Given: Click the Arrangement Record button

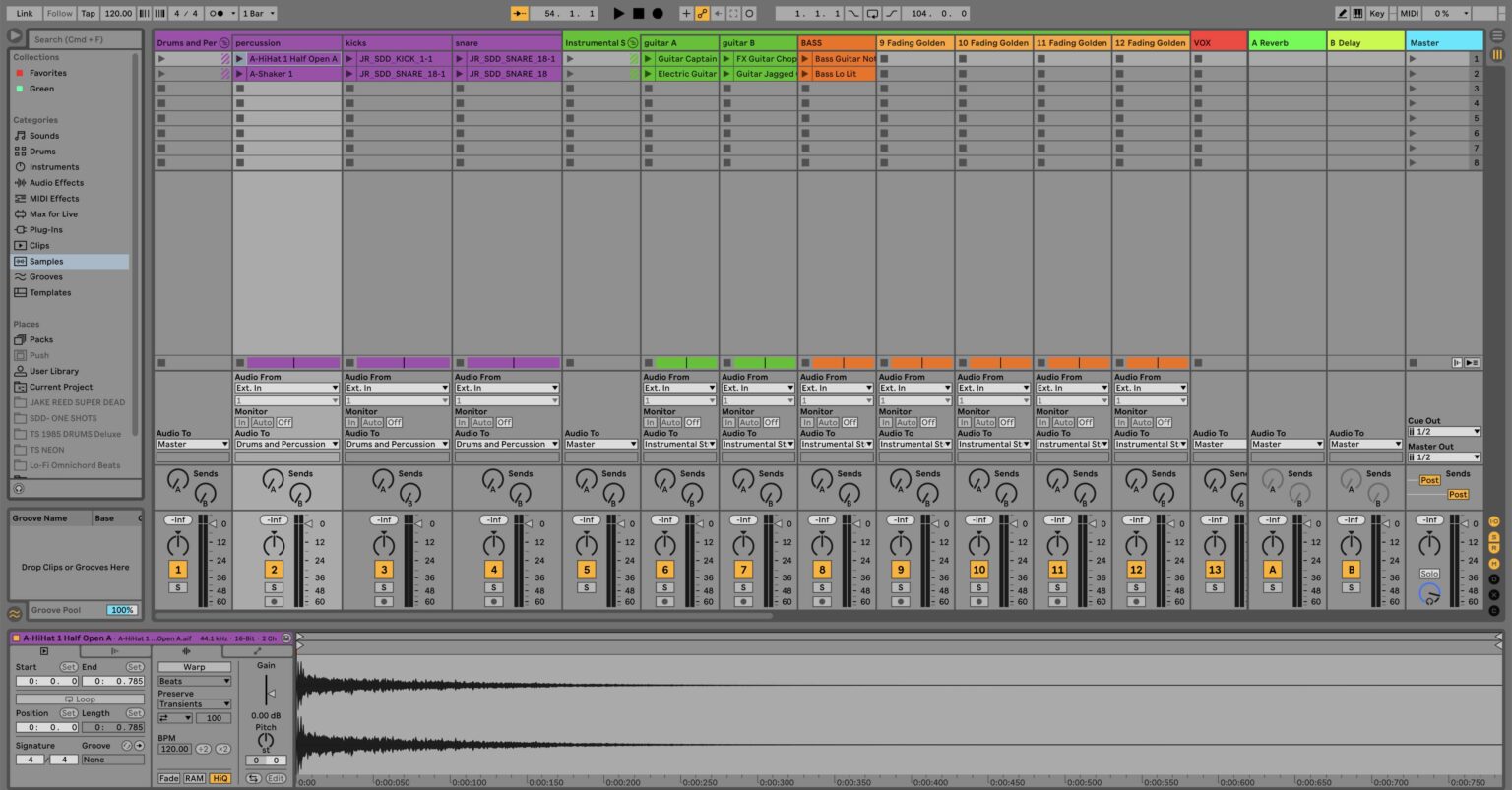Looking at the screenshot, I should [x=658, y=14].
